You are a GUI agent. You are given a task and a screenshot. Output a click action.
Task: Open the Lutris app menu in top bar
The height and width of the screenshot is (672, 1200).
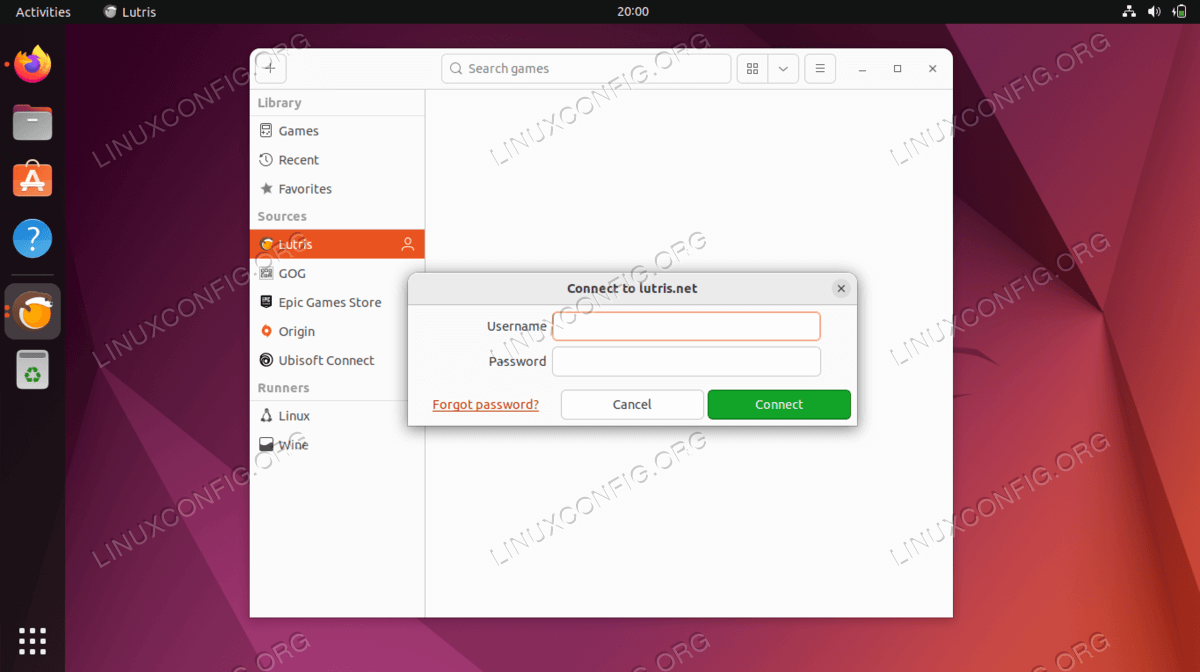click(x=130, y=12)
